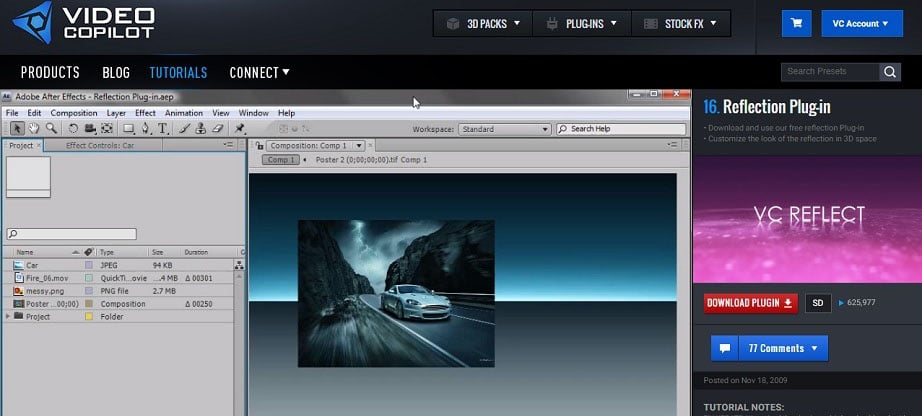Click the VC Reflect tutorial thumbnail
The image size is (922, 416).
click(x=807, y=219)
